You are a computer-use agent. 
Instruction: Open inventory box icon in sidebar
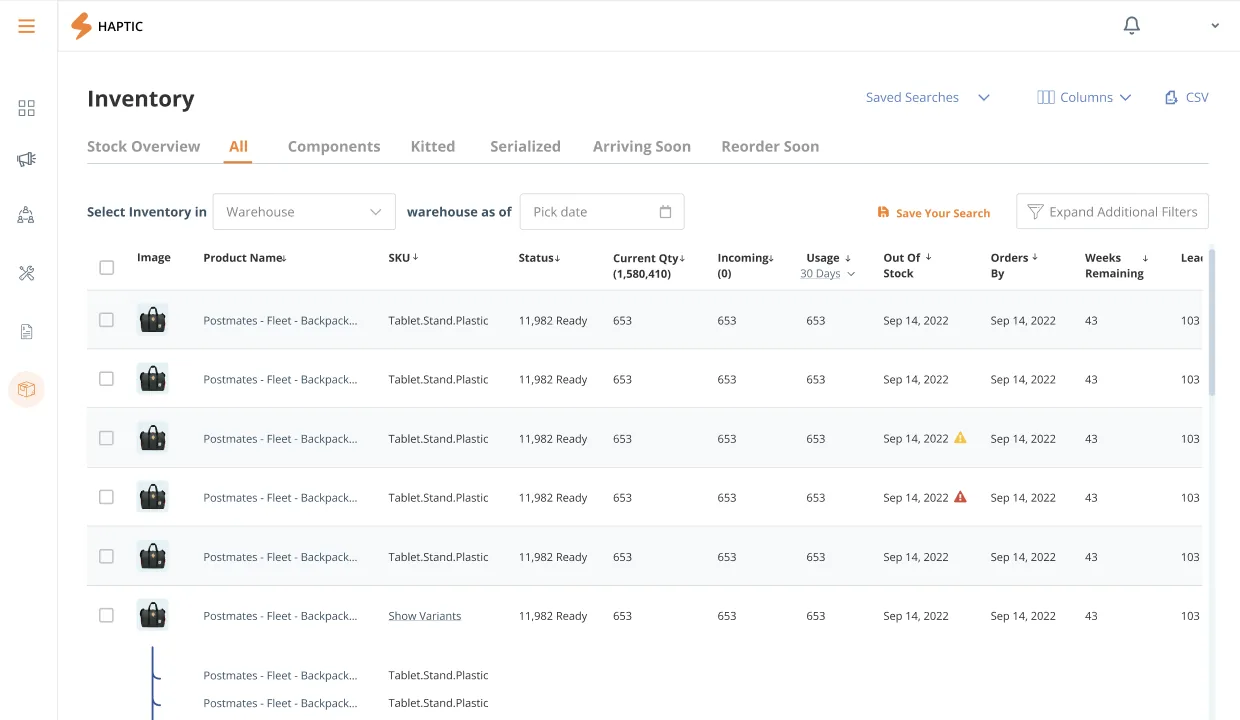26,389
